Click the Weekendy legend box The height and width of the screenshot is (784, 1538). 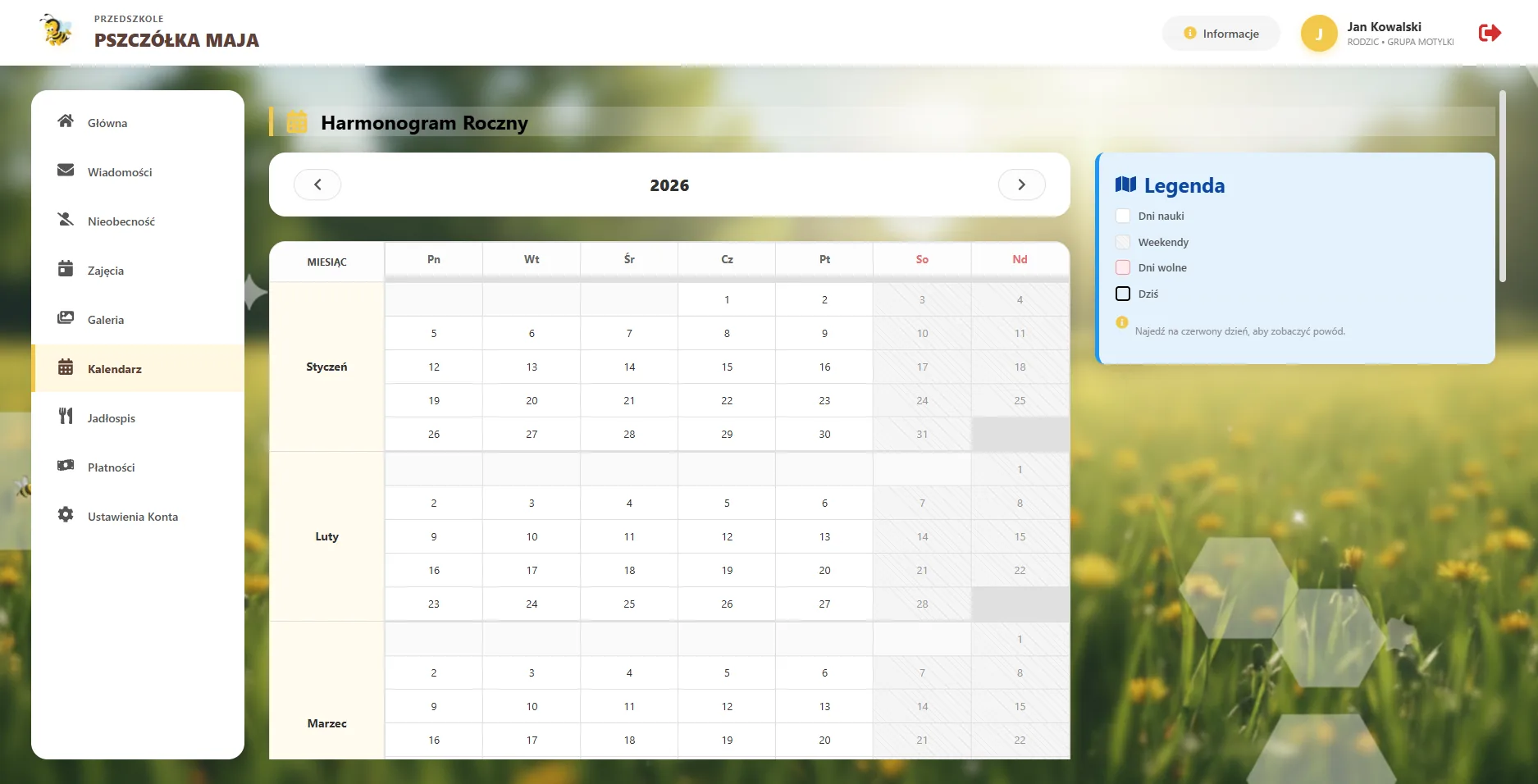1123,242
